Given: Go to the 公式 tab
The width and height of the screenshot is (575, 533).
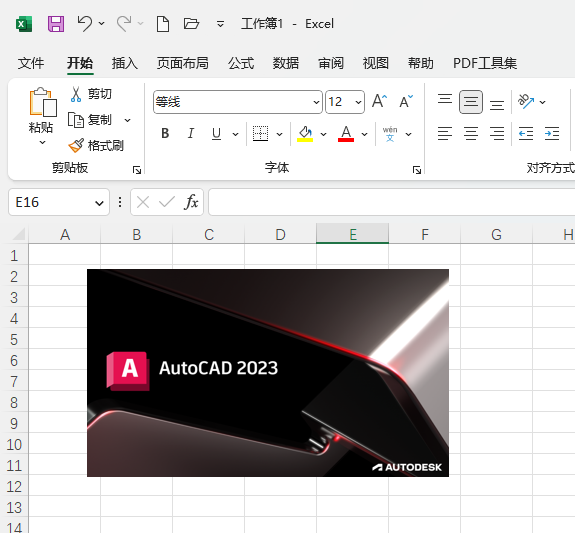Looking at the screenshot, I should tap(241, 63).
